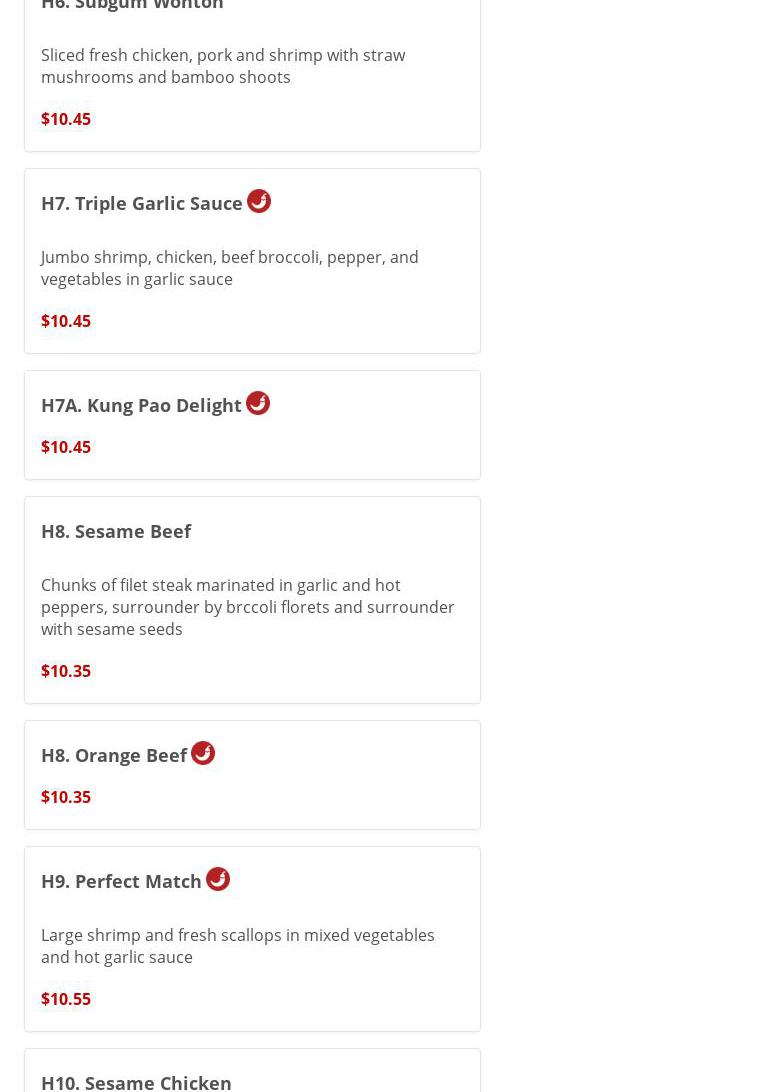Select the H9. Perfect Match dish title
The image size is (770, 1092).
tap(121, 881)
